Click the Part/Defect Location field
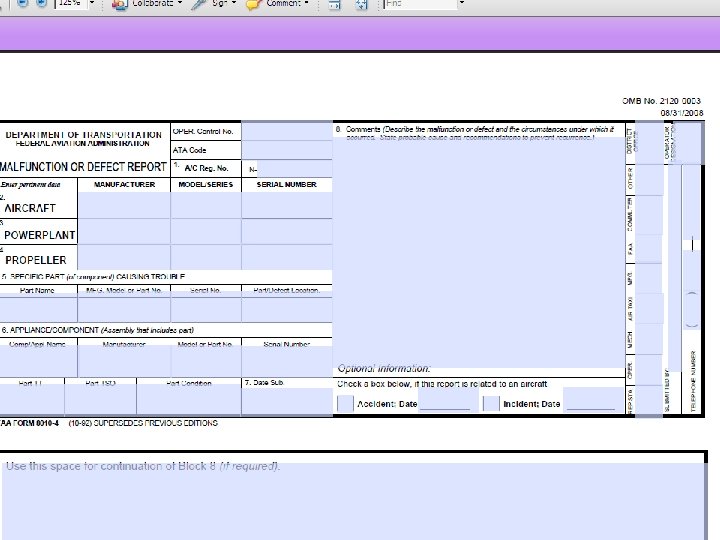This screenshot has width=720, height=540. [x=287, y=307]
